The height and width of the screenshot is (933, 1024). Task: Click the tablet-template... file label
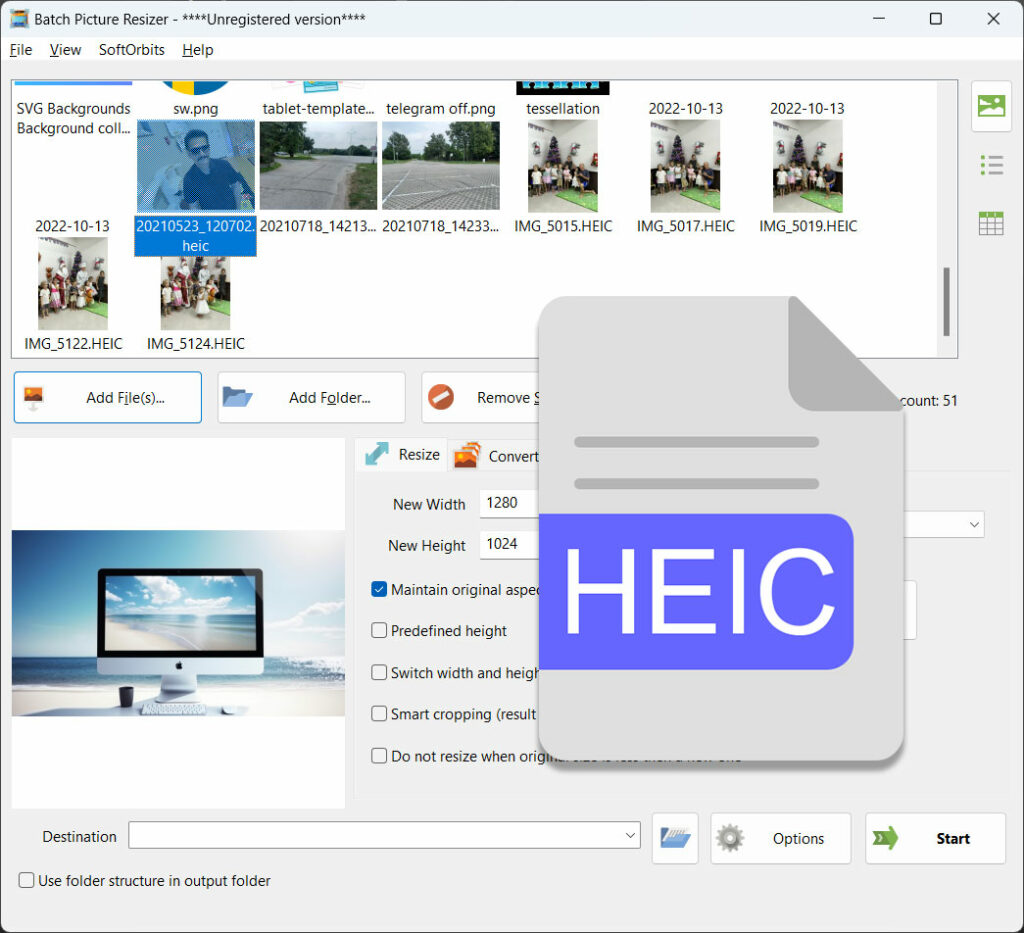(318, 108)
